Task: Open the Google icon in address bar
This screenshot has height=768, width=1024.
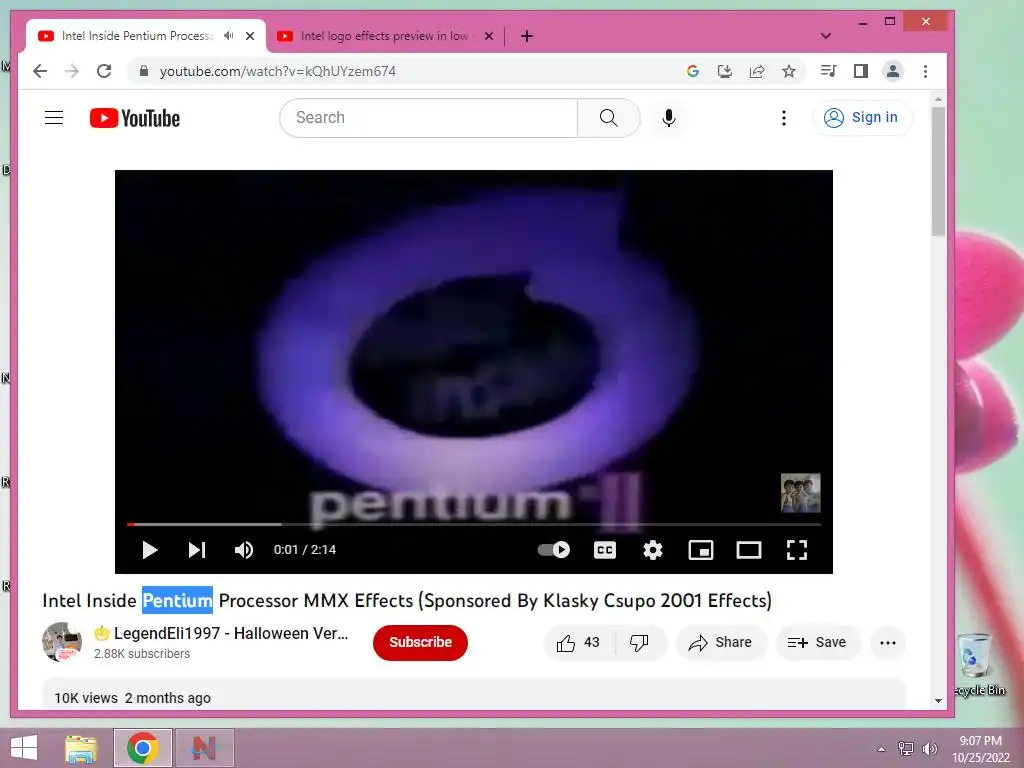Action: tap(693, 71)
